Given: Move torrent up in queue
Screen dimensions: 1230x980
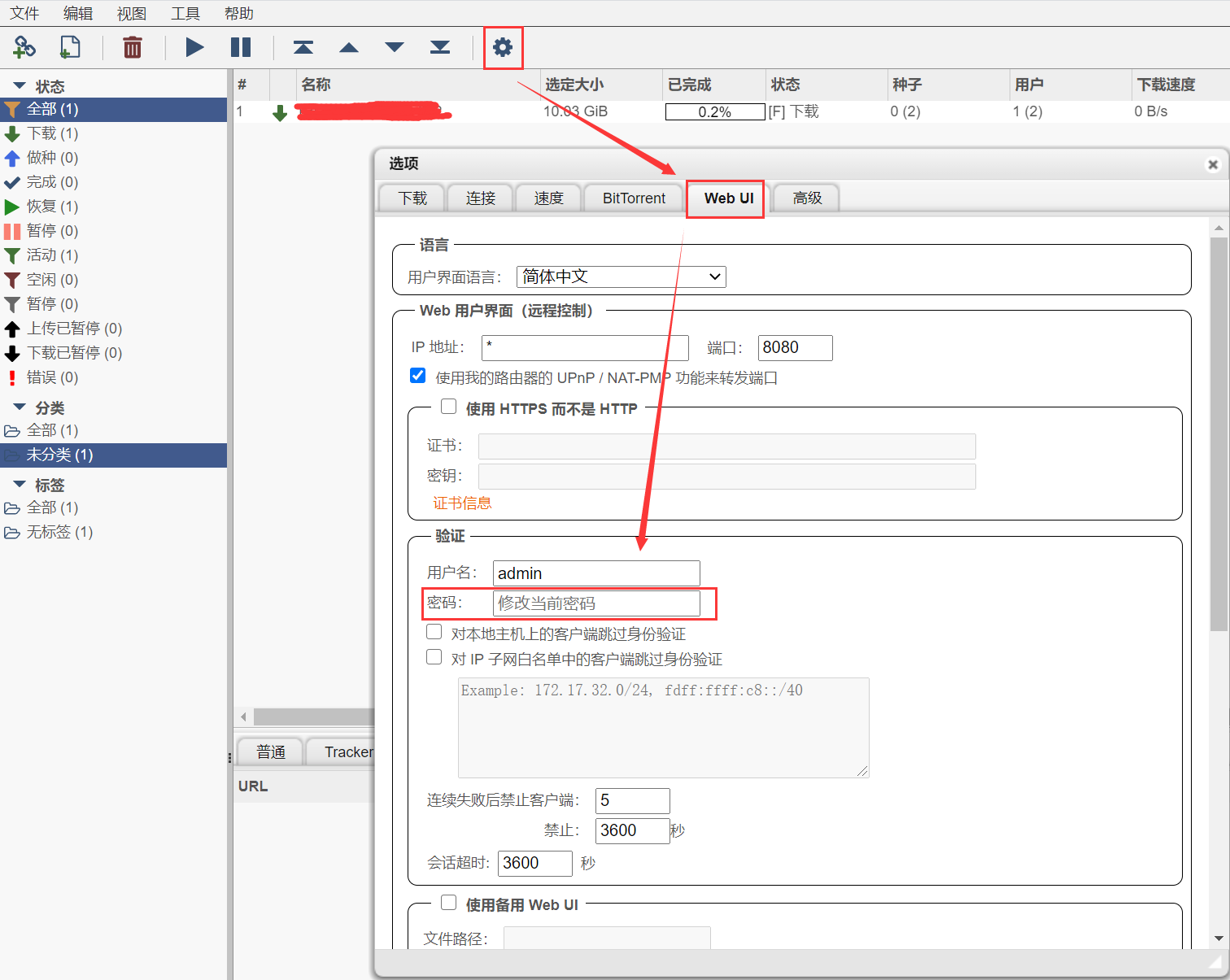Looking at the screenshot, I should pyautogui.click(x=349, y=47).
